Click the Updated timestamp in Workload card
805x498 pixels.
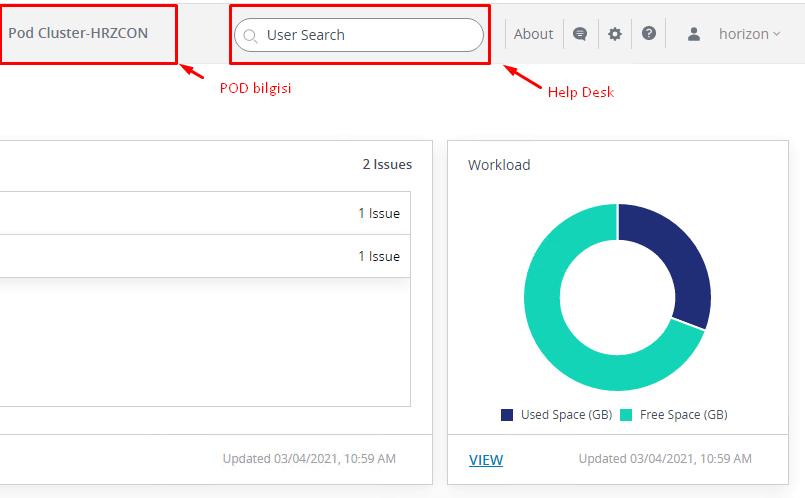[666, 459]
